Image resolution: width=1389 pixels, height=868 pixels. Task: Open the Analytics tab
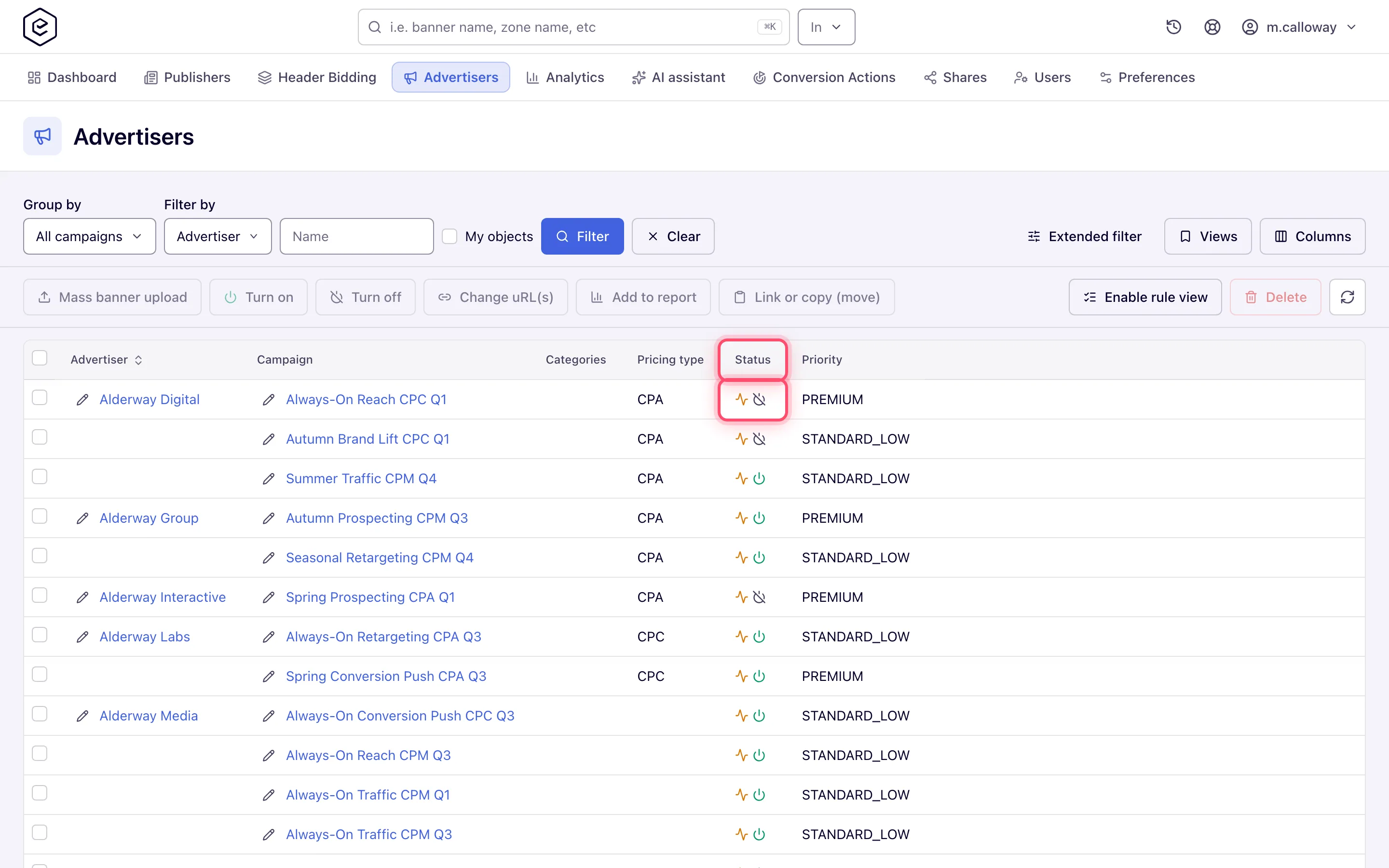point(565,78)
